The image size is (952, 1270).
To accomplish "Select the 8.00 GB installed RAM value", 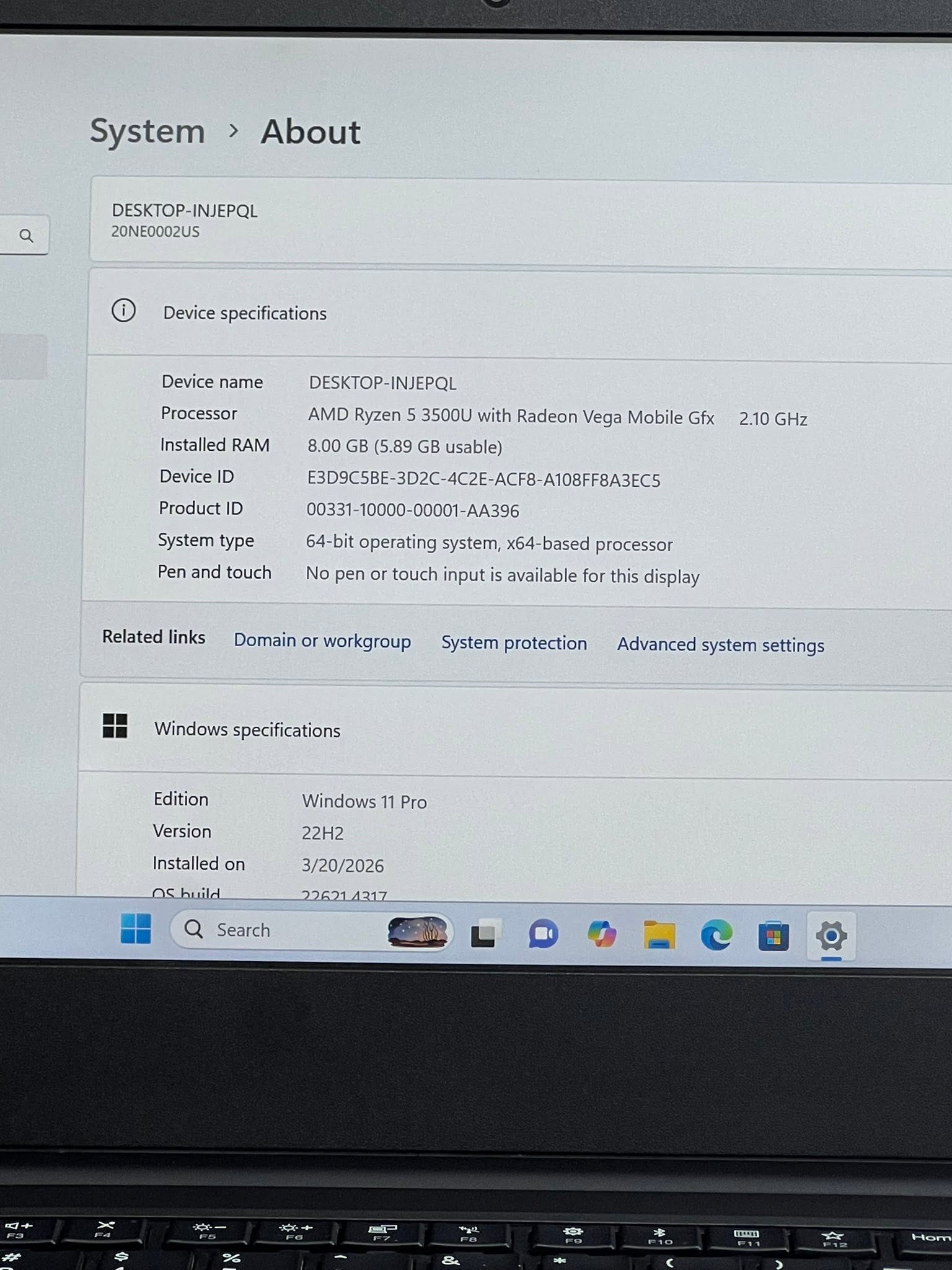I will tap(405, 446).
